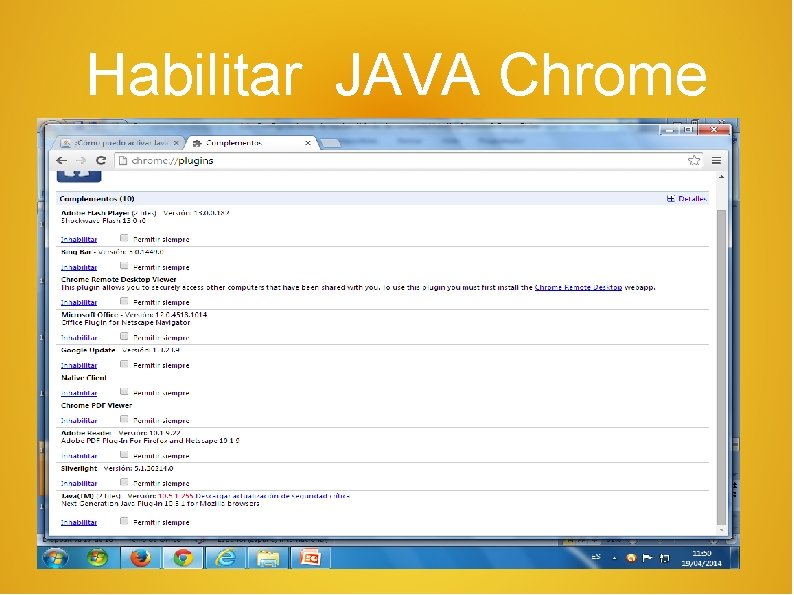Click the Action Center flag tray icon
This screenshot has height=595, width=794.
[647, 558]
